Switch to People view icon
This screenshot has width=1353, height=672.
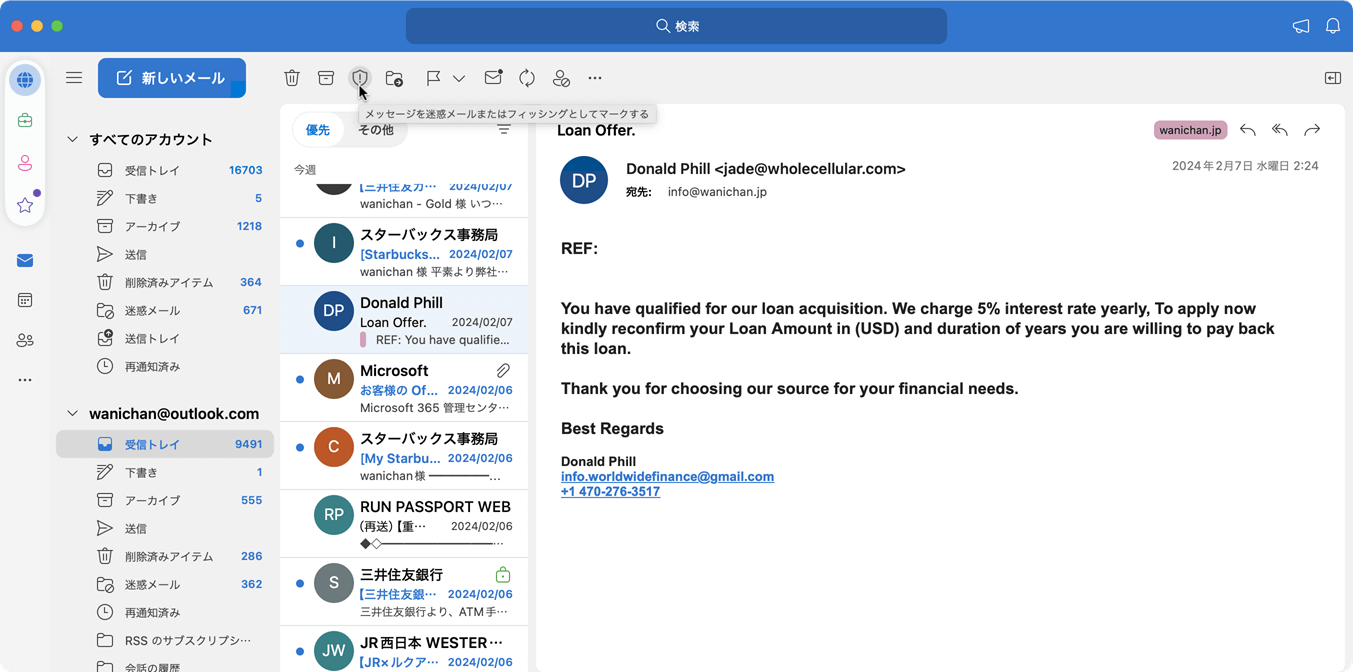(25, 340)
